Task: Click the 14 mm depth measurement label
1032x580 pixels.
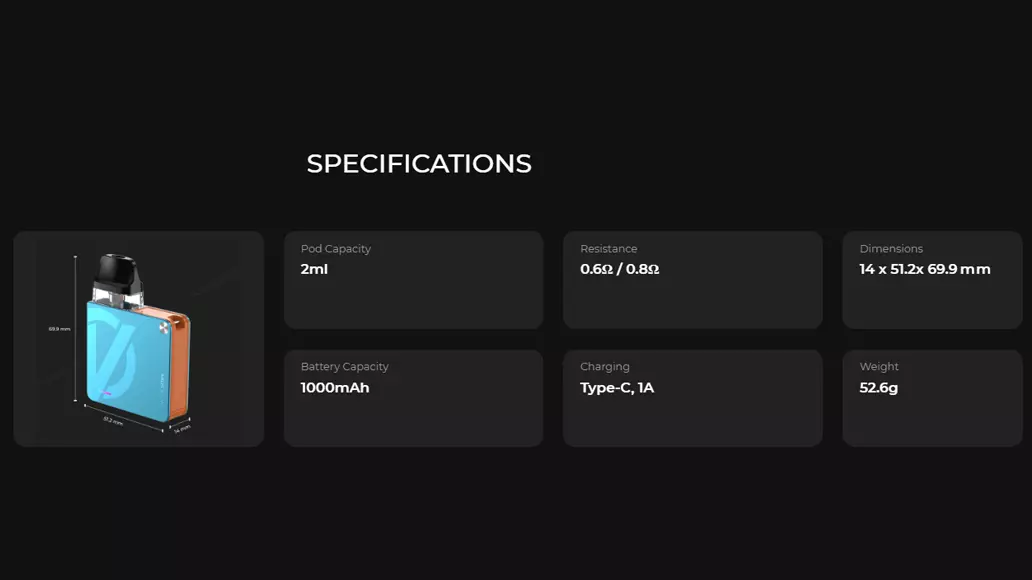Action: [182, 429]
